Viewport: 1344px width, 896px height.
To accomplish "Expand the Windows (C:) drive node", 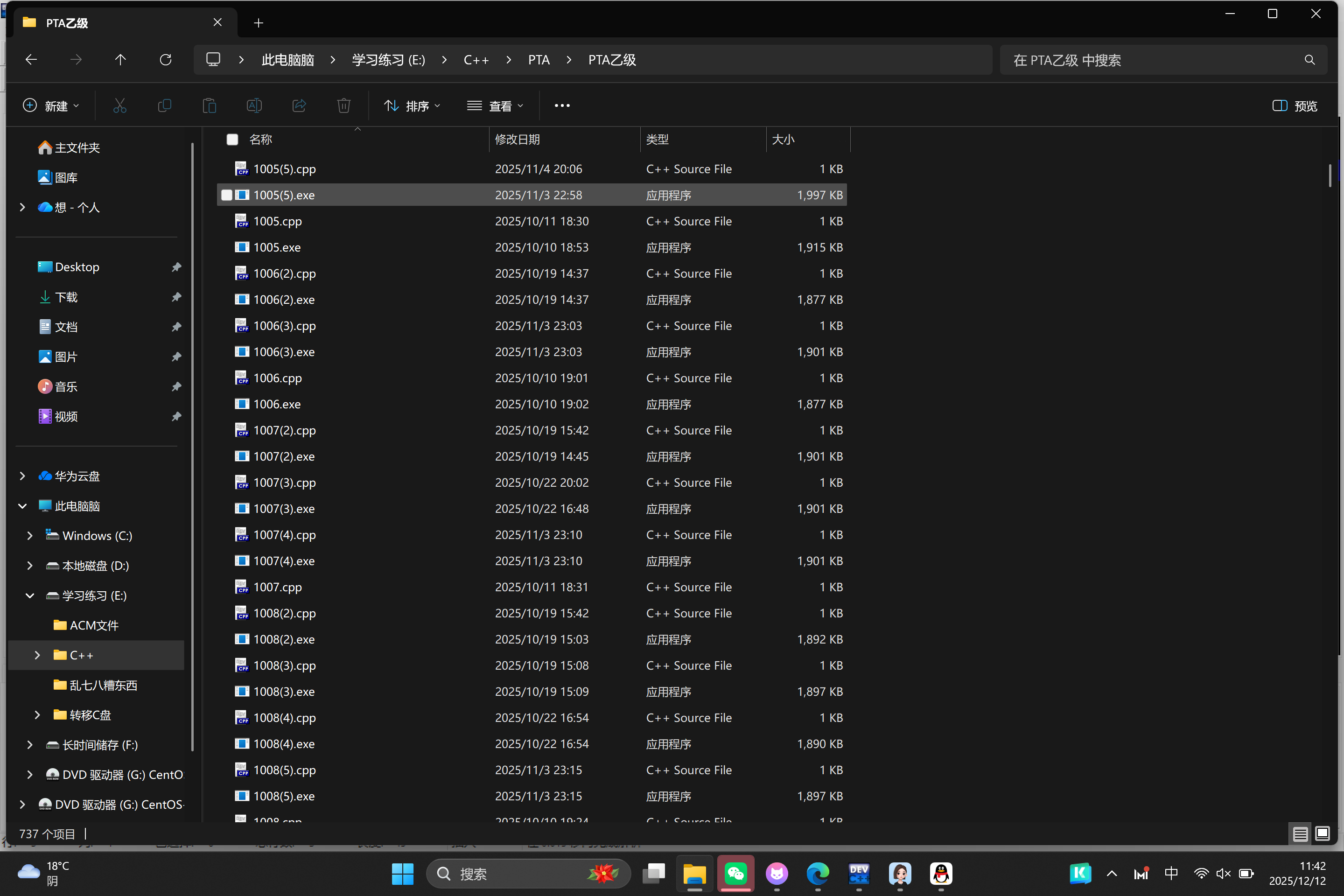I will tap(30, 536).
